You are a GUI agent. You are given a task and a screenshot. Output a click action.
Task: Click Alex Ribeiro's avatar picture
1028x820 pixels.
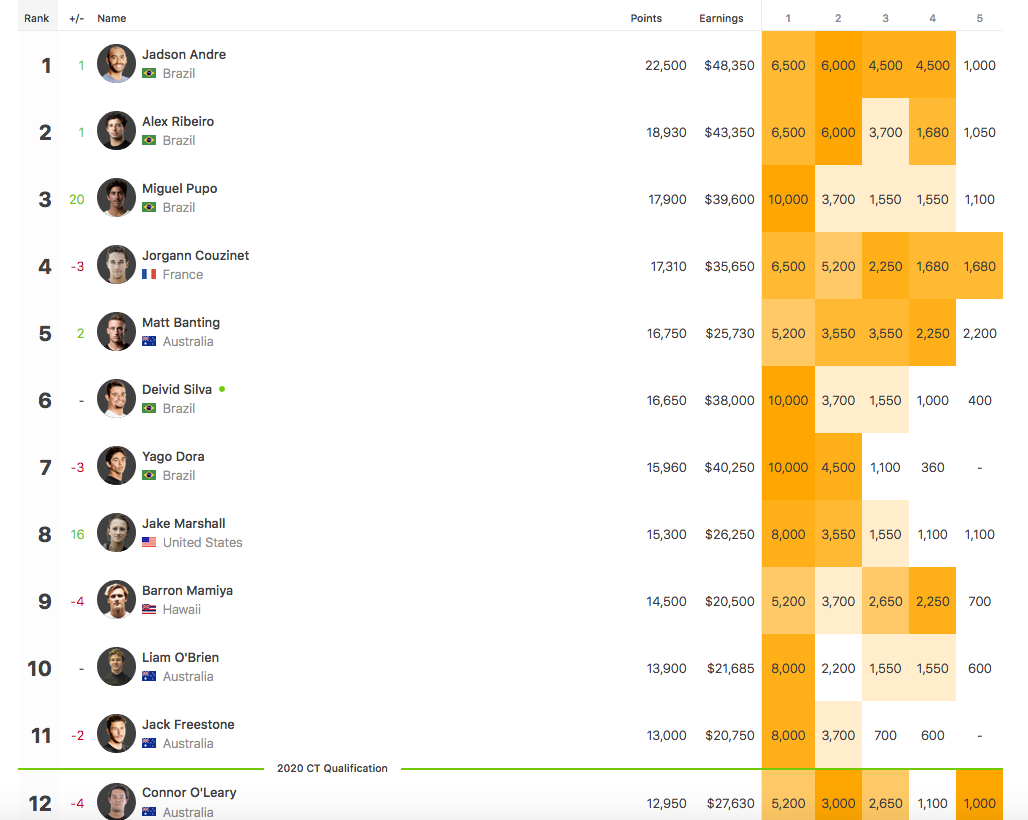116,130
